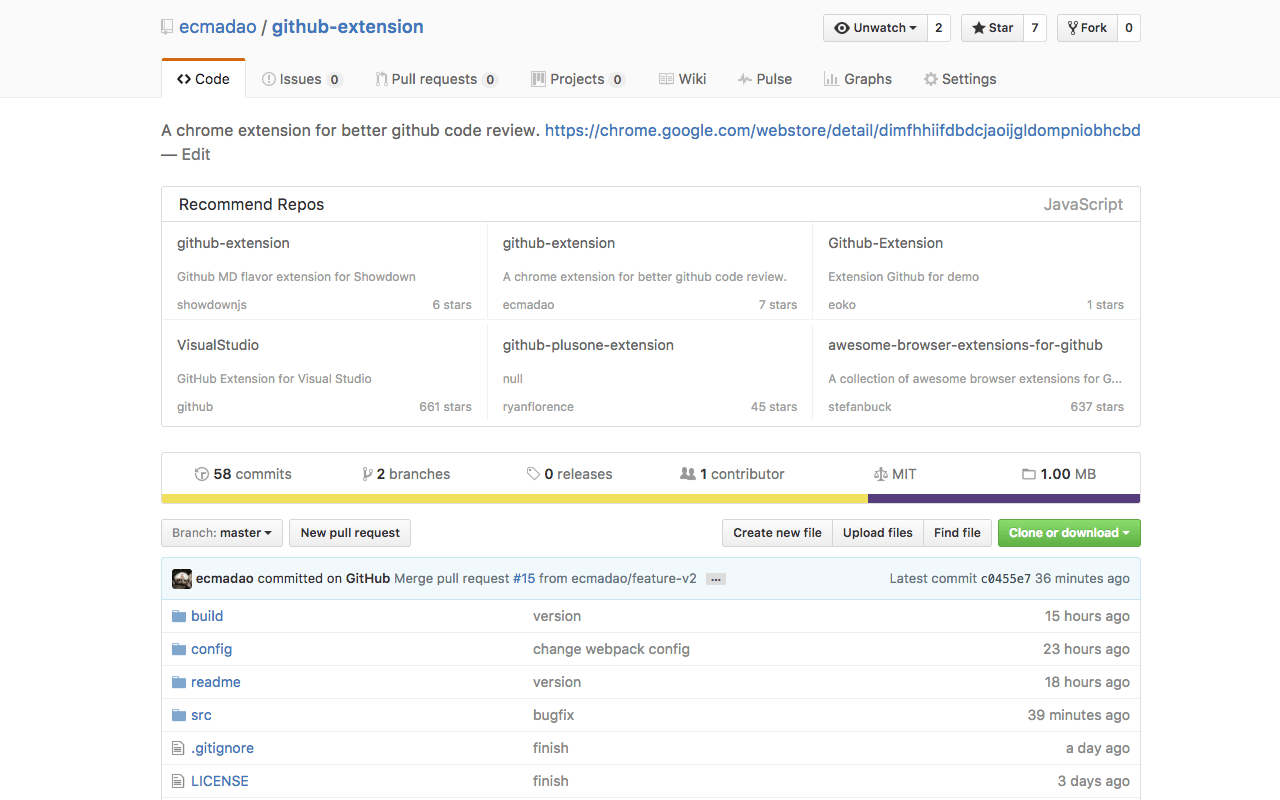This screenshot has height=800, width=1280.
Task: Click the readme folder icon
Action: click(179, 682)
